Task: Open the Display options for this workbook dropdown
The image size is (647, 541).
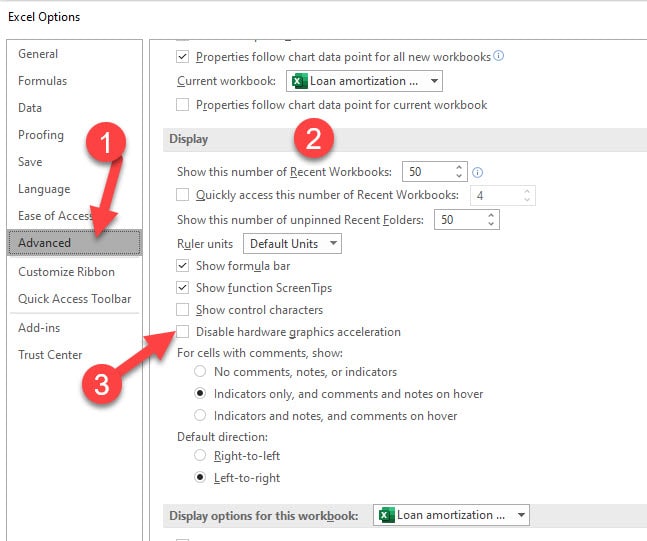Action: click(451, 515)
